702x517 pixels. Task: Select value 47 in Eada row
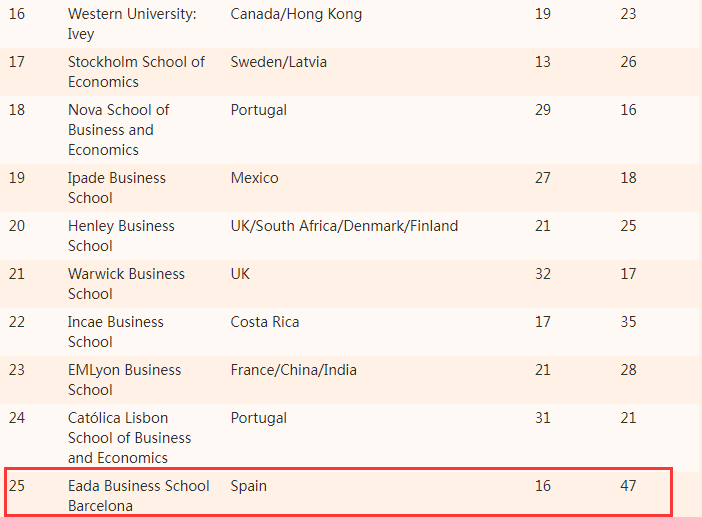(x=628, y=486)
